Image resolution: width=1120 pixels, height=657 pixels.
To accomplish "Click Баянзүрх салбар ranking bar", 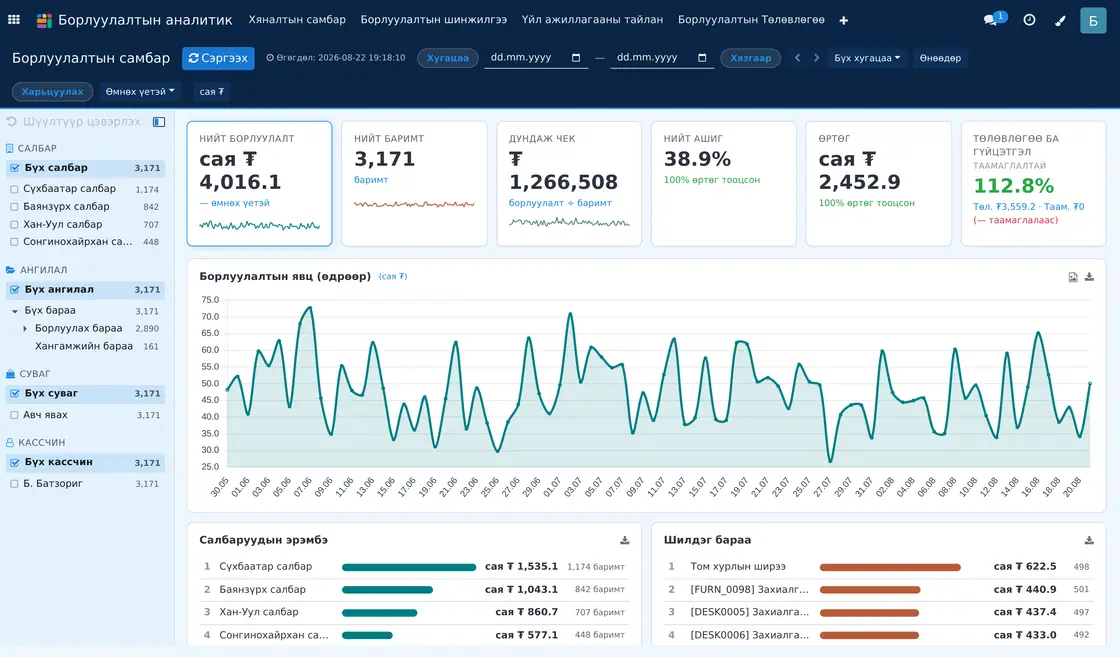I will (387, 590).
